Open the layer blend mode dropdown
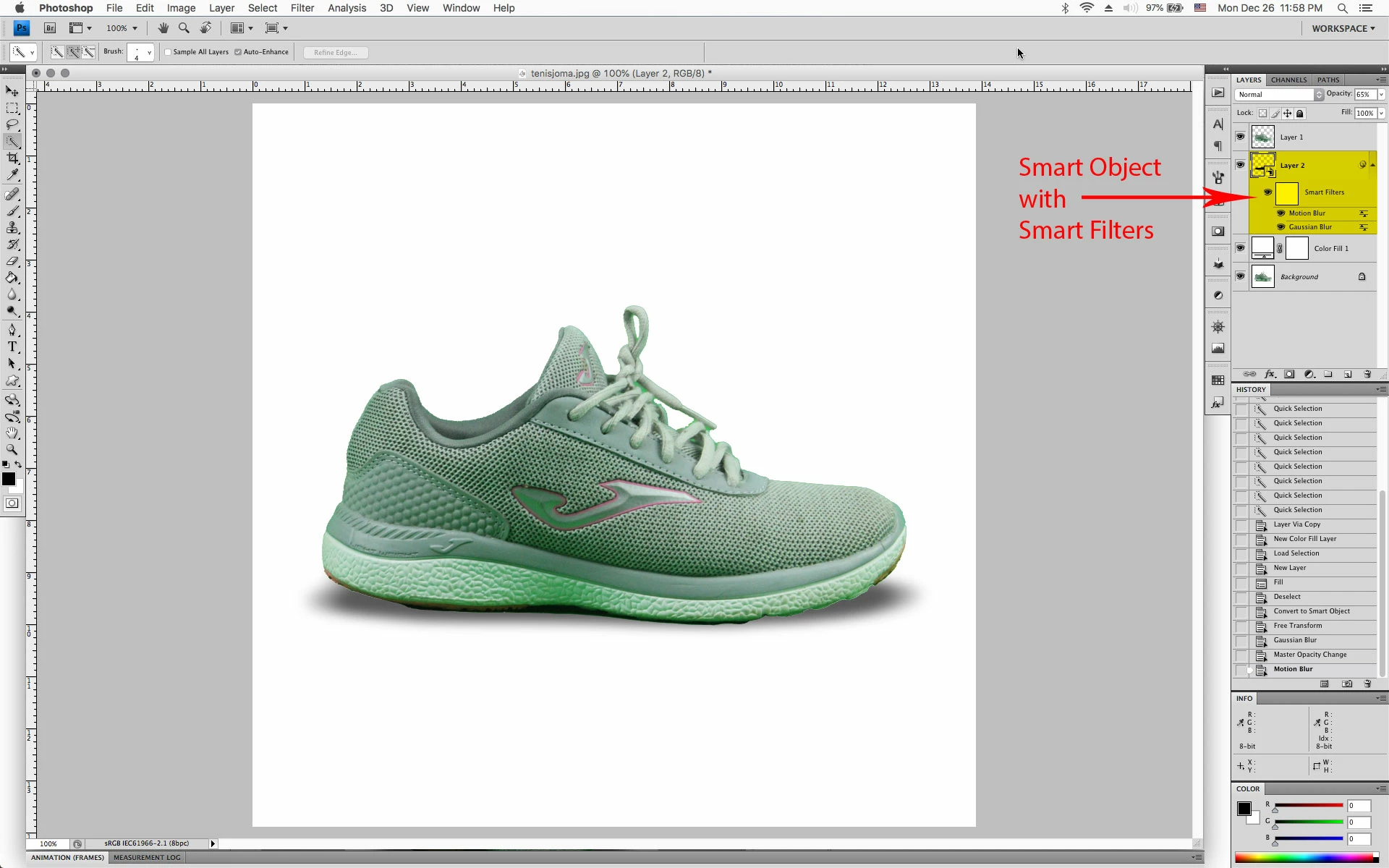Viewport: 1389px width, 868px height. (x=1279, y=95)
